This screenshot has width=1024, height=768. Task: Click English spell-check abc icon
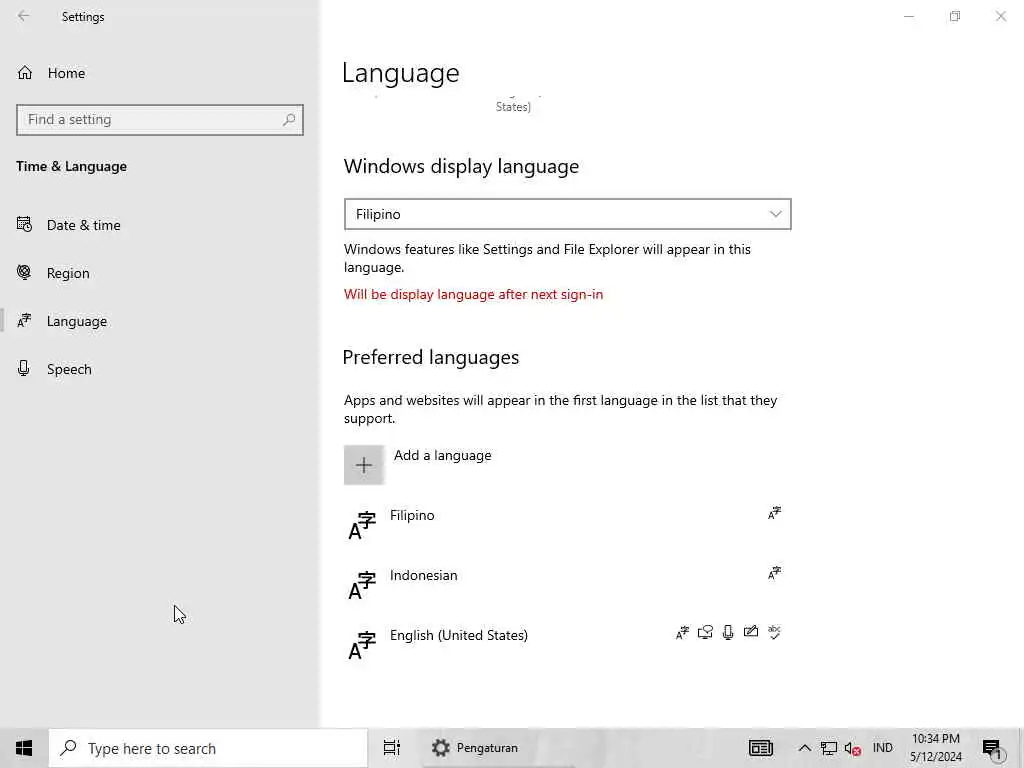(x=775, y=632)
